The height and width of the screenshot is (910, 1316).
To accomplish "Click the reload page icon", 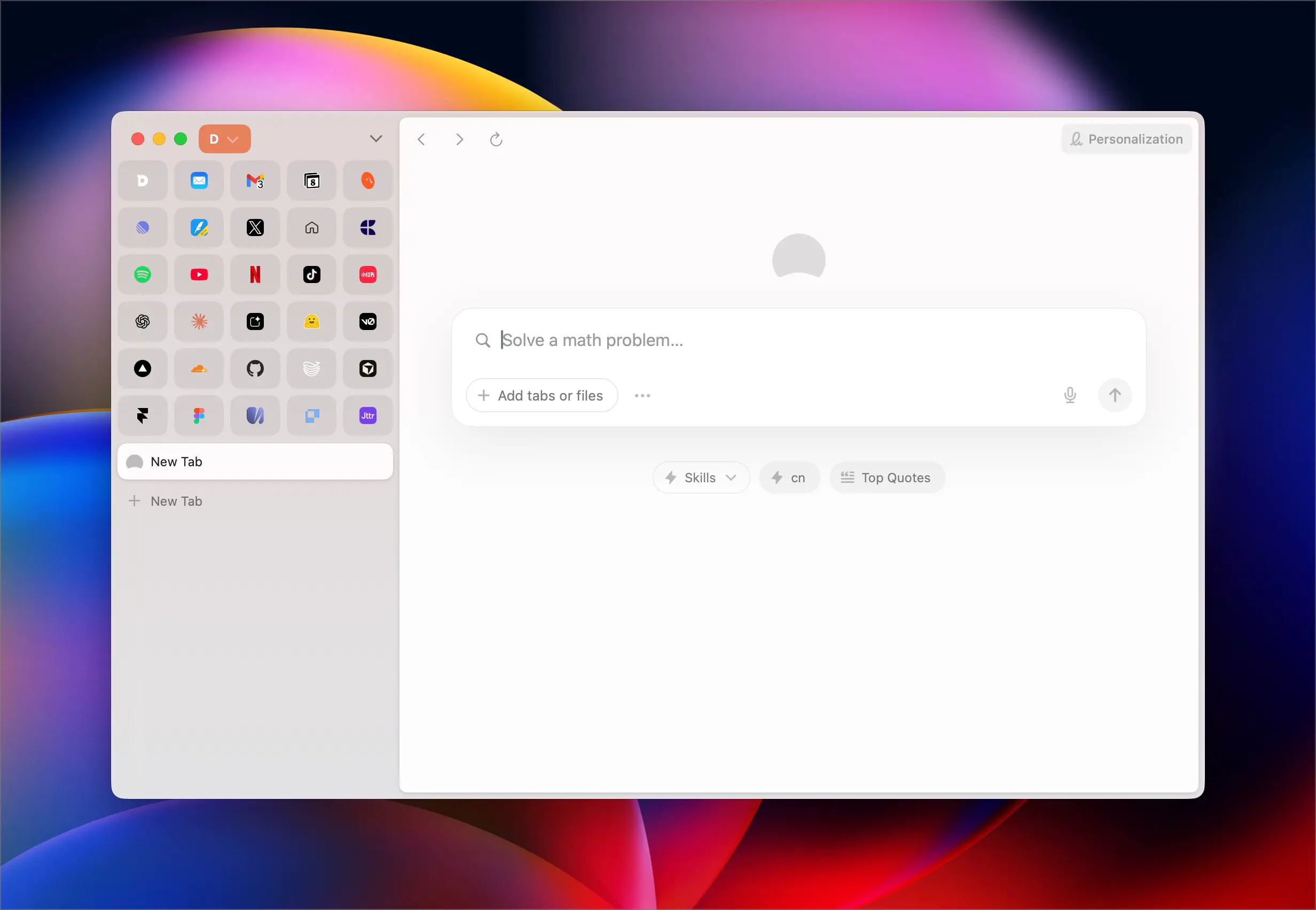I will [496, 140].
